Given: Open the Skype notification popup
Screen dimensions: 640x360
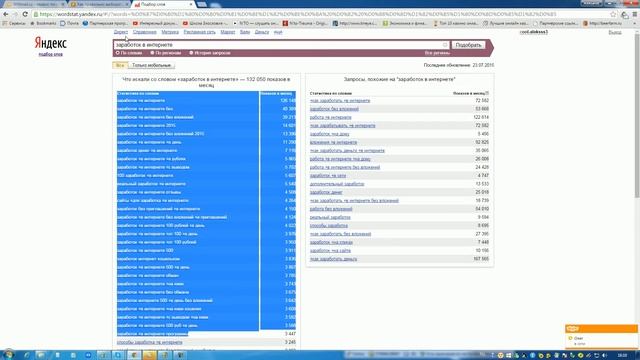Looking at the screenshot, I should (601, 336).
